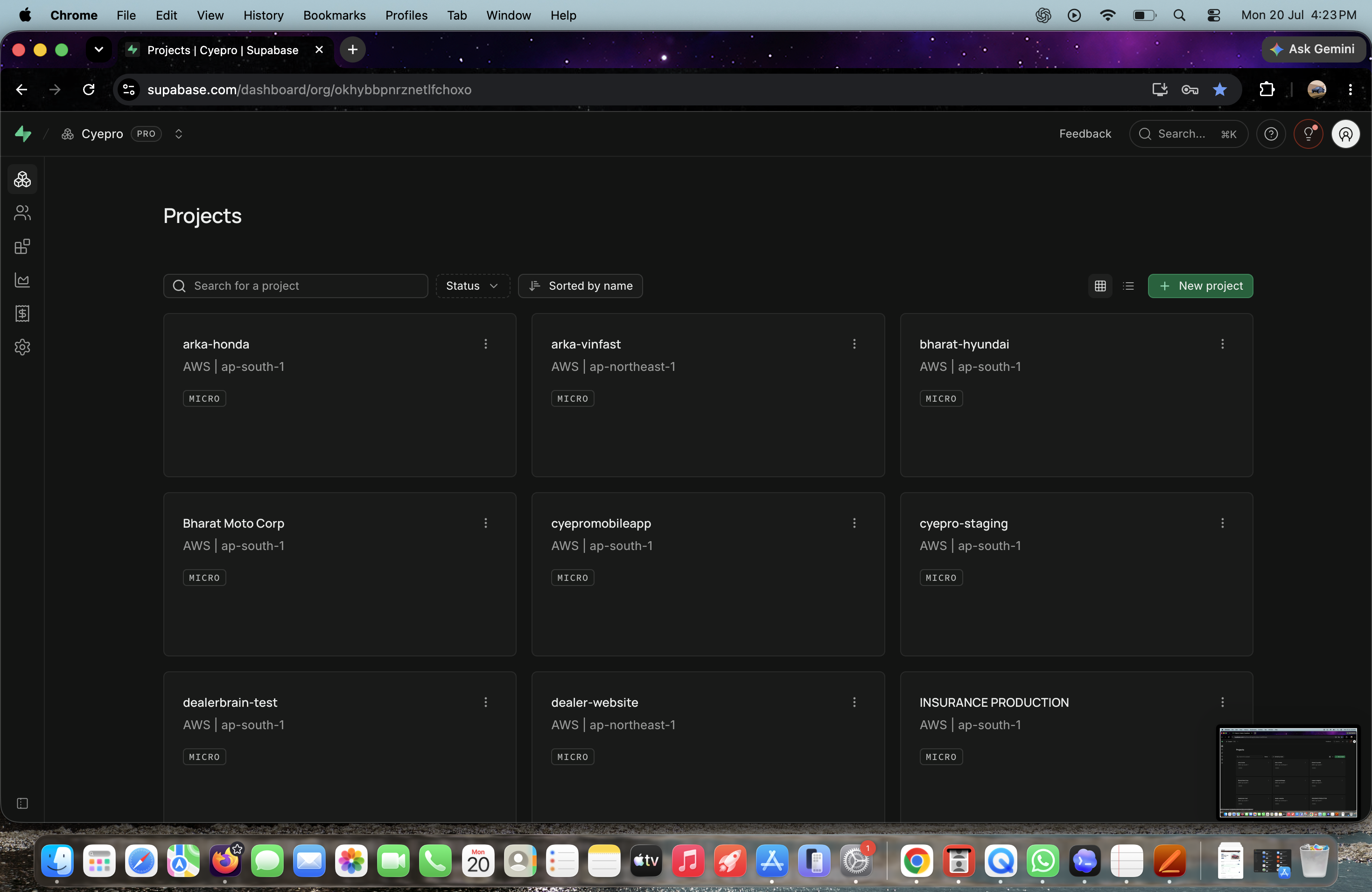This screenshot has height=892, width=1372.
Task: Expand the Cyepro organization switcher chevron
Action: point(179,134)
